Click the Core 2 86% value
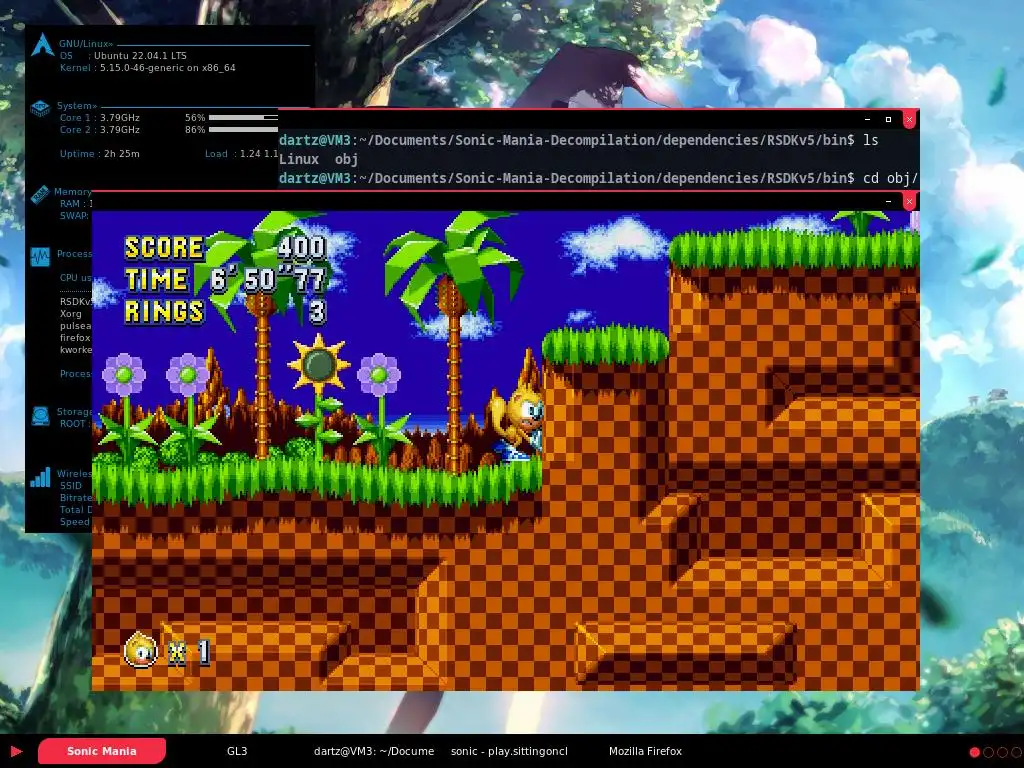The height and width of the screenshot is (768, 1024). (x=195, y=129)
